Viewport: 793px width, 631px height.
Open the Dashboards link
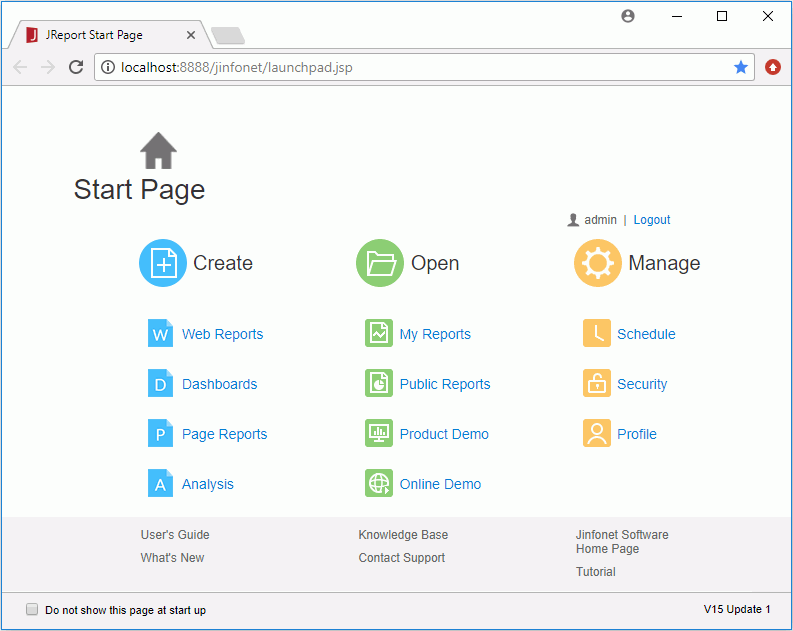pos(219,384)
